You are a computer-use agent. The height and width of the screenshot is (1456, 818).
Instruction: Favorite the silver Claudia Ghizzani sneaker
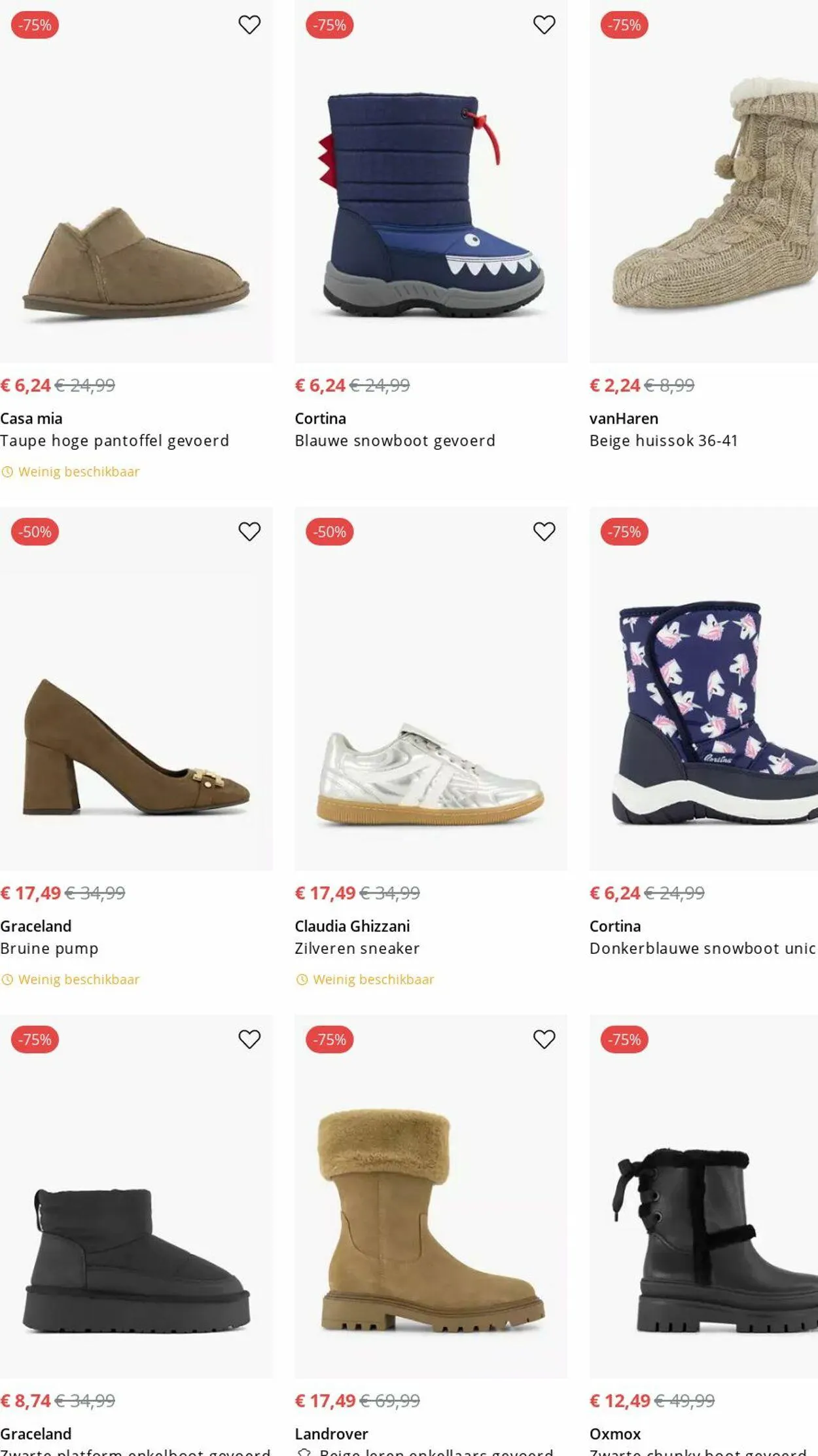click(x=544, y=532)
